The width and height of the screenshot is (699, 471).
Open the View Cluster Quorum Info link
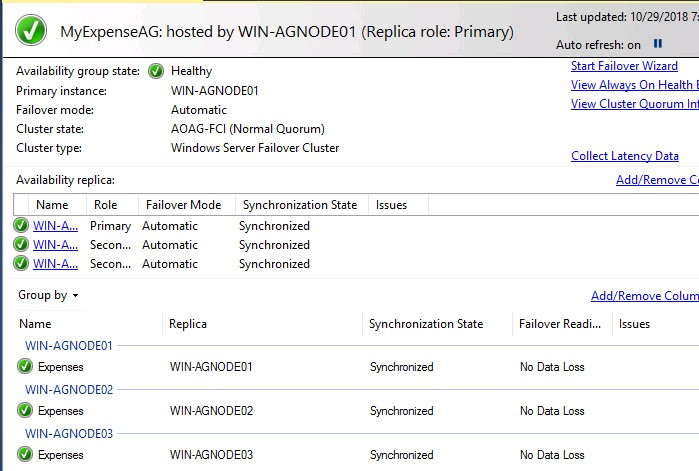(x=634, y=104)
